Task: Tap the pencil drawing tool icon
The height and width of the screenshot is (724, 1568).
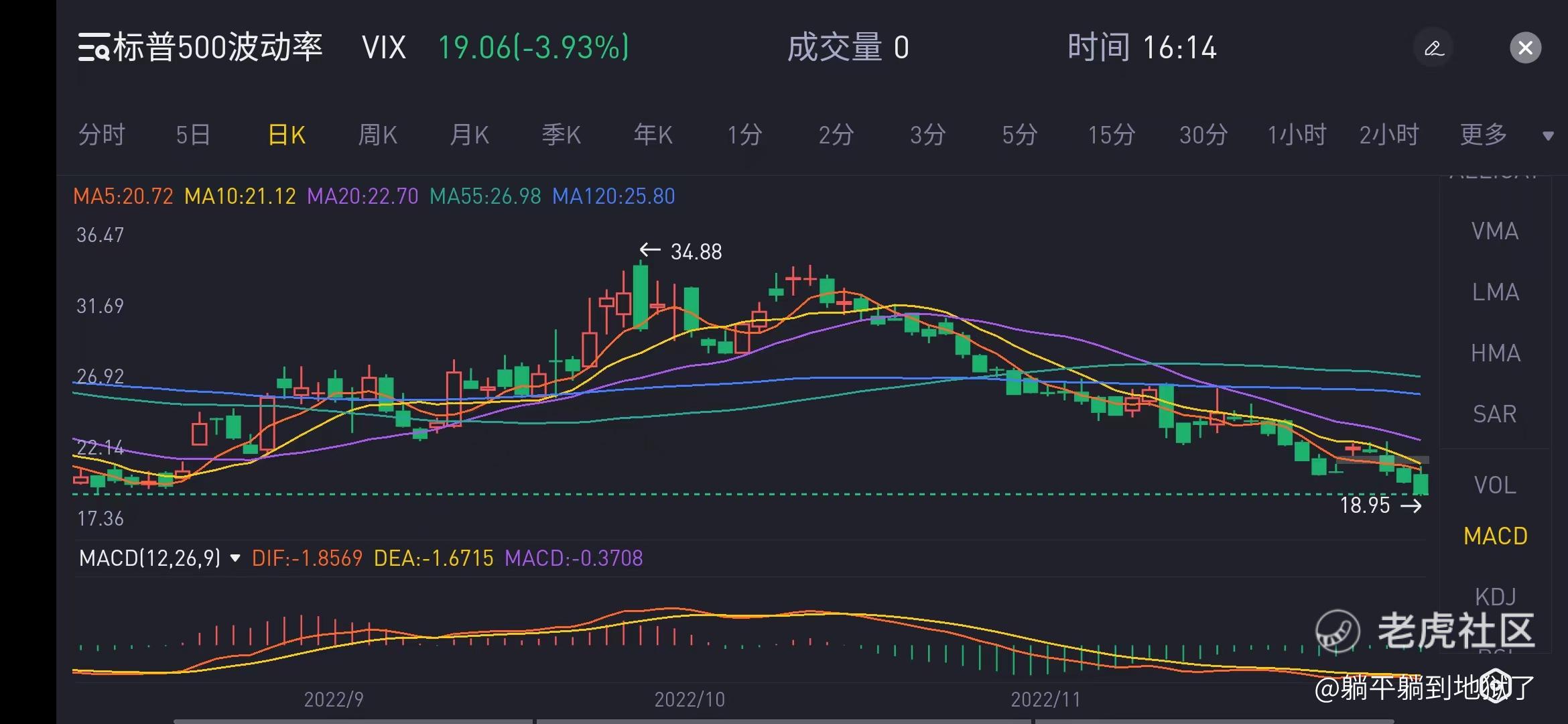Action: (1433, 48)
